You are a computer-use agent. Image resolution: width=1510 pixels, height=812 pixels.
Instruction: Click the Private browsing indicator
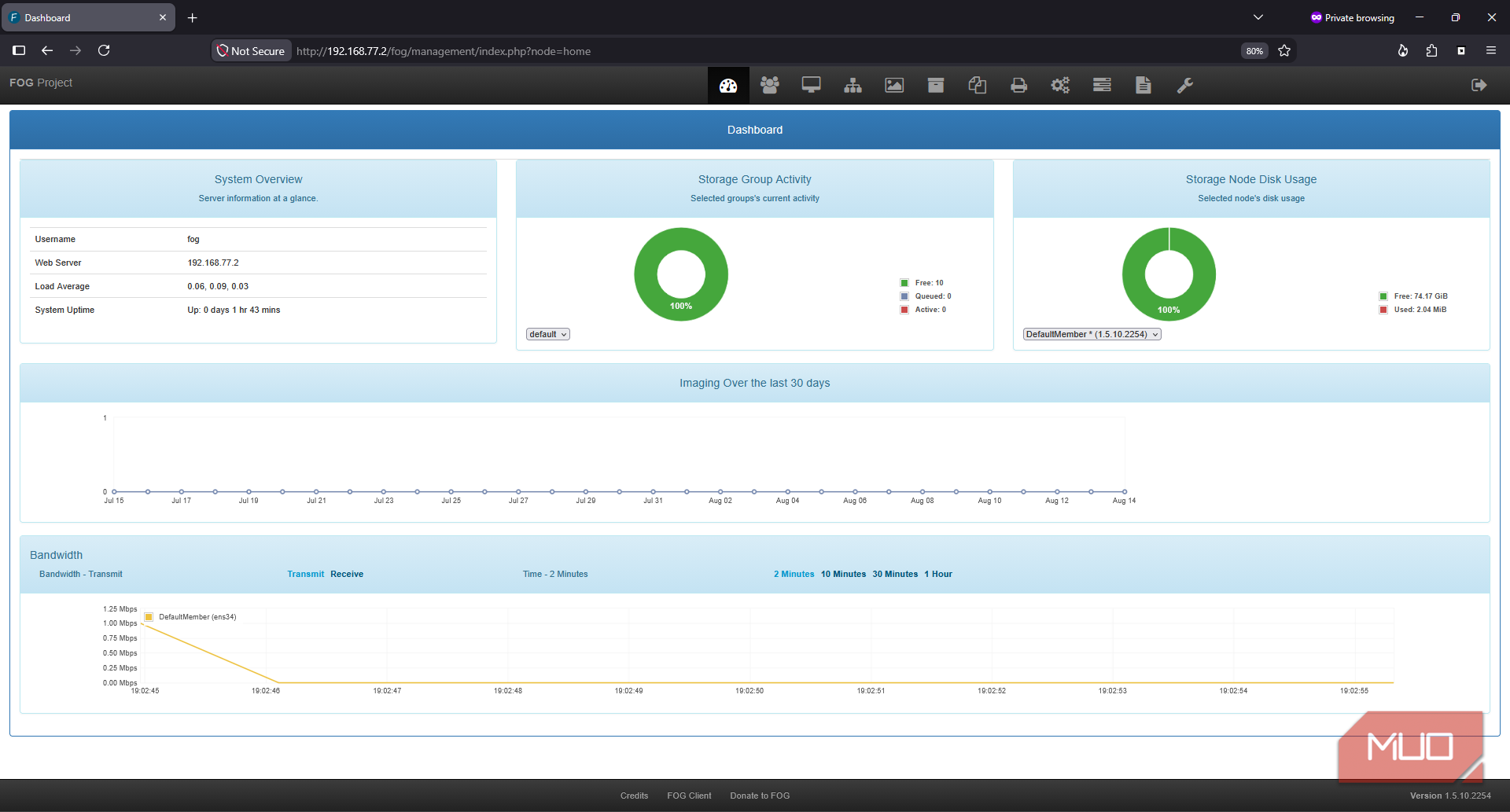[1352, 17]
